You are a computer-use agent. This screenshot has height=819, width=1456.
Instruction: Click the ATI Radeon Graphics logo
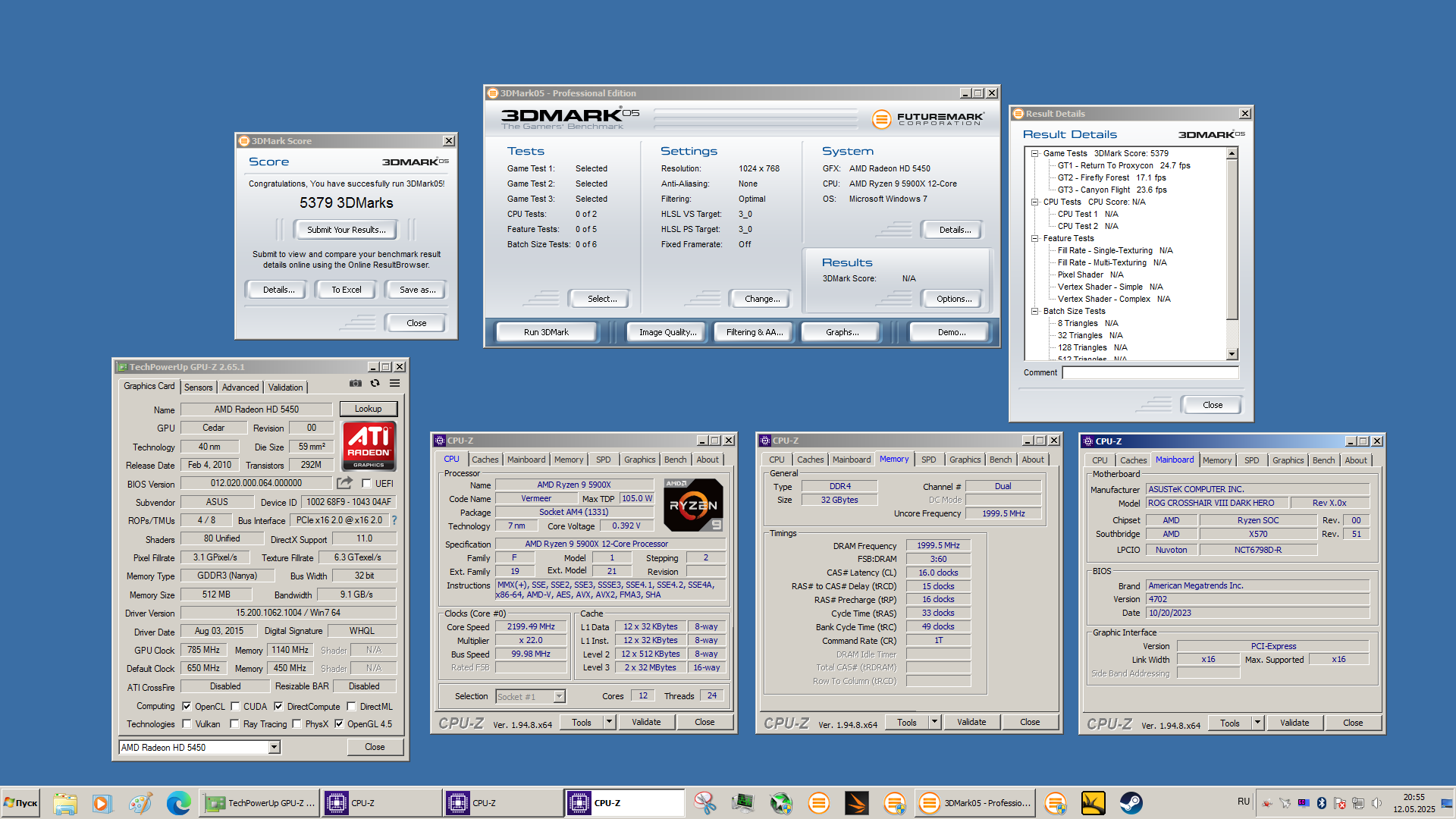(369, 446)
